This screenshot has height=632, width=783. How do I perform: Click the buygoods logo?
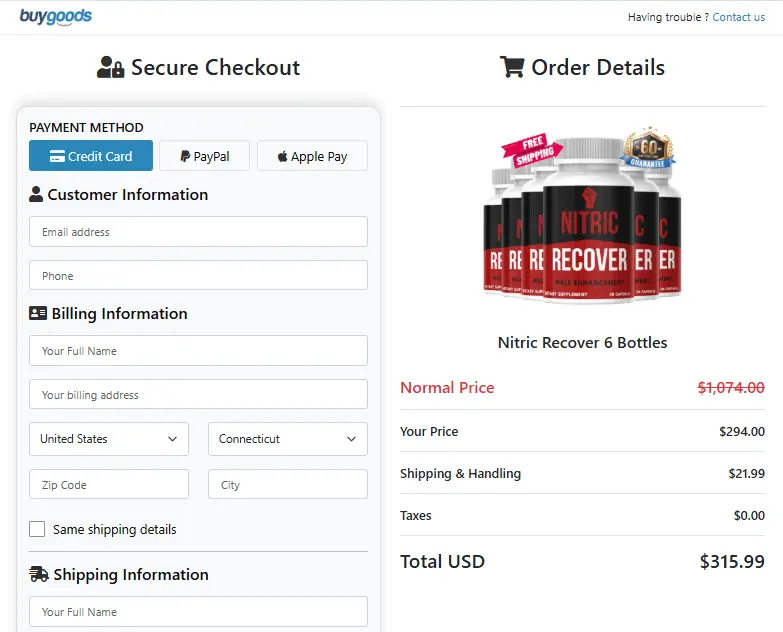(x=55, y=16)
